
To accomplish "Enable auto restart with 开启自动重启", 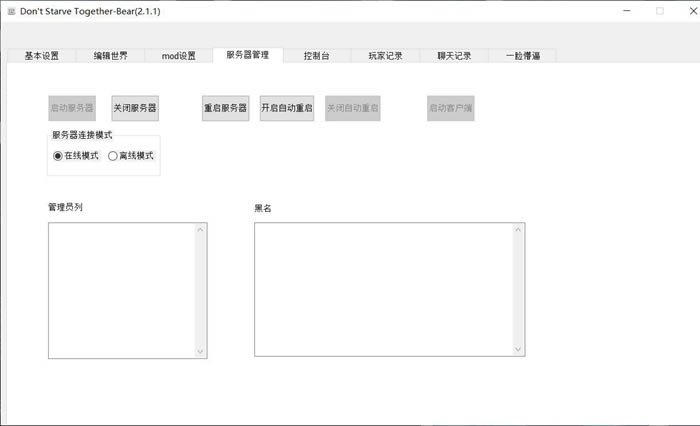I will click(287, 108).
